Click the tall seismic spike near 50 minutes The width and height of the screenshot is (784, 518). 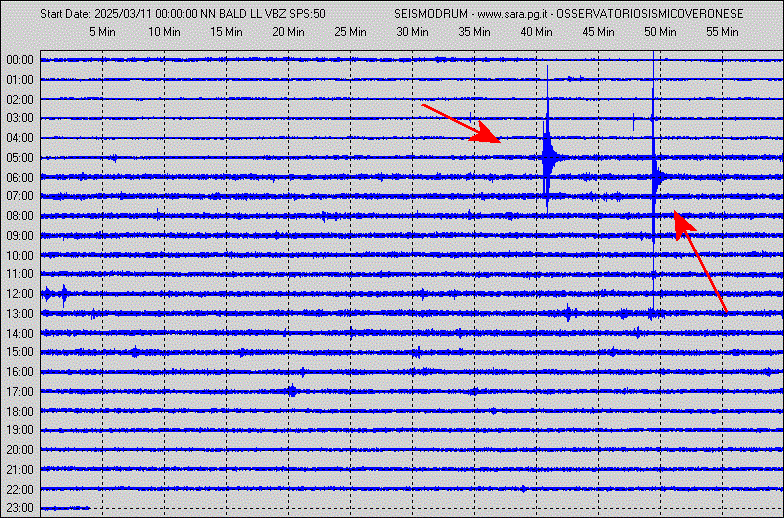pos(654,178)
